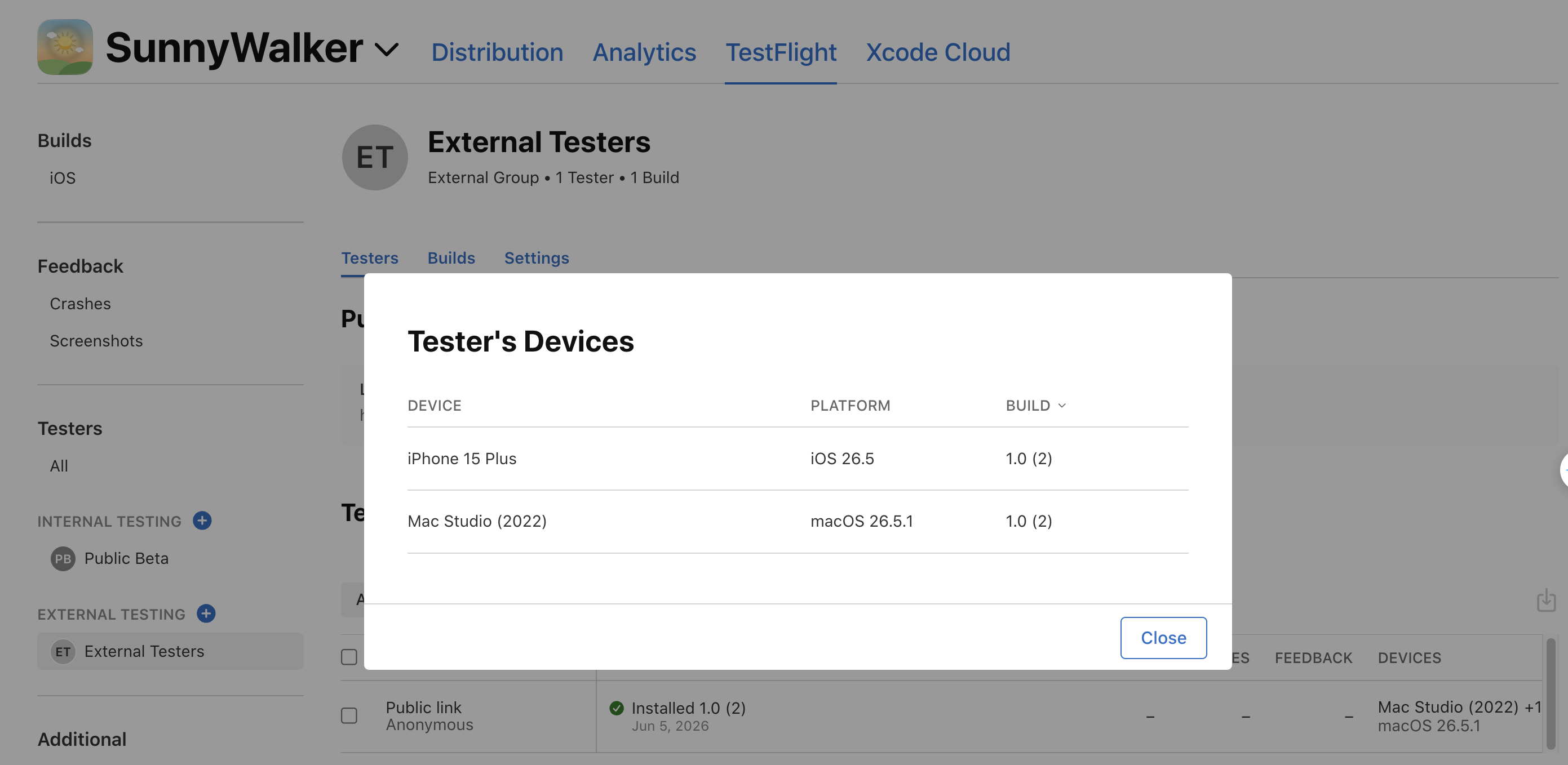Click build 1.0 (2) for Mac Studio
Viewport: 1568px width, 765px height.
pos(1029,521)
